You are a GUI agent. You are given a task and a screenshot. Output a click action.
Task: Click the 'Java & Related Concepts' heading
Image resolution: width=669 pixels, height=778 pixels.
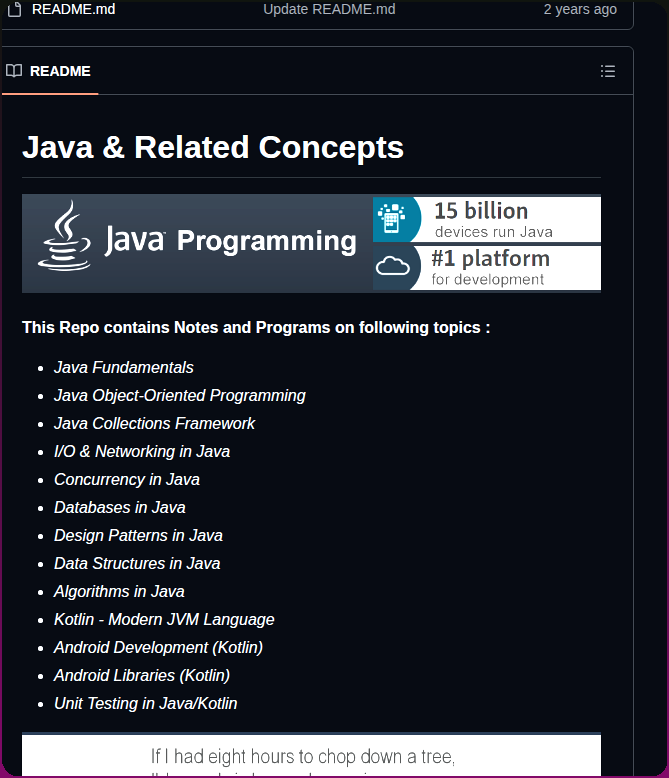coord(213,147)
